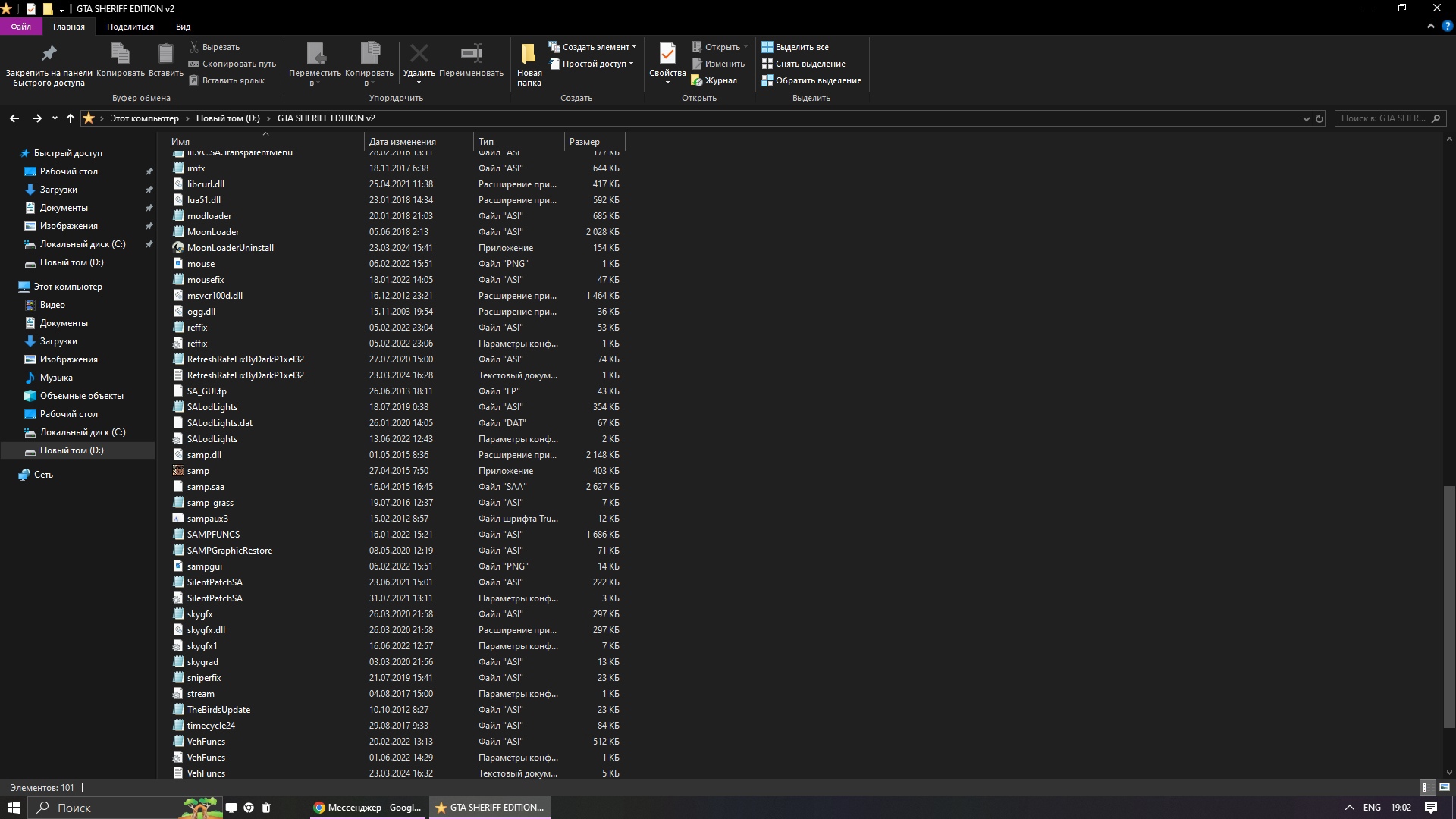This screenshot has height=819, width=1456.
Task: Click Выделить все select all
Action: (x=795, y=47)
